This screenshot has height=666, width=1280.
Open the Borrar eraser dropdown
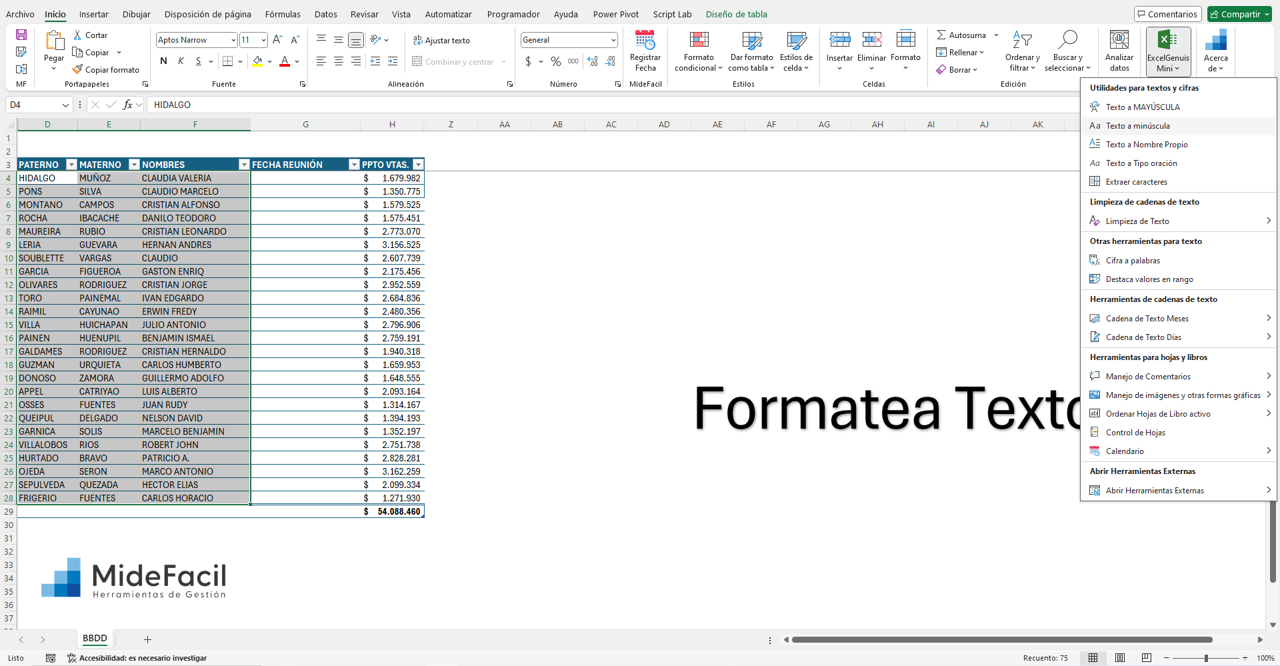956,70
